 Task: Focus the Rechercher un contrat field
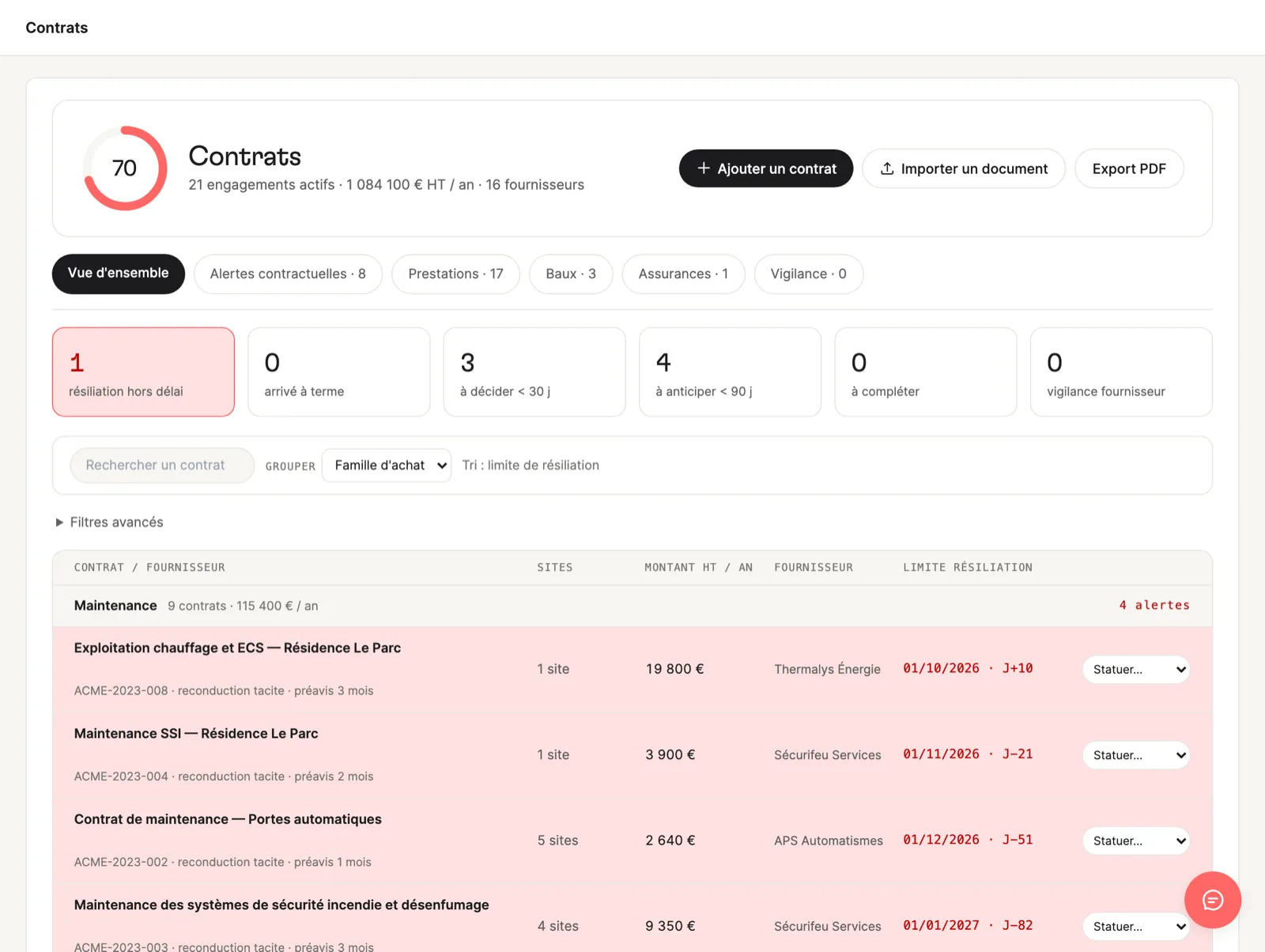[x=162, y=465]
